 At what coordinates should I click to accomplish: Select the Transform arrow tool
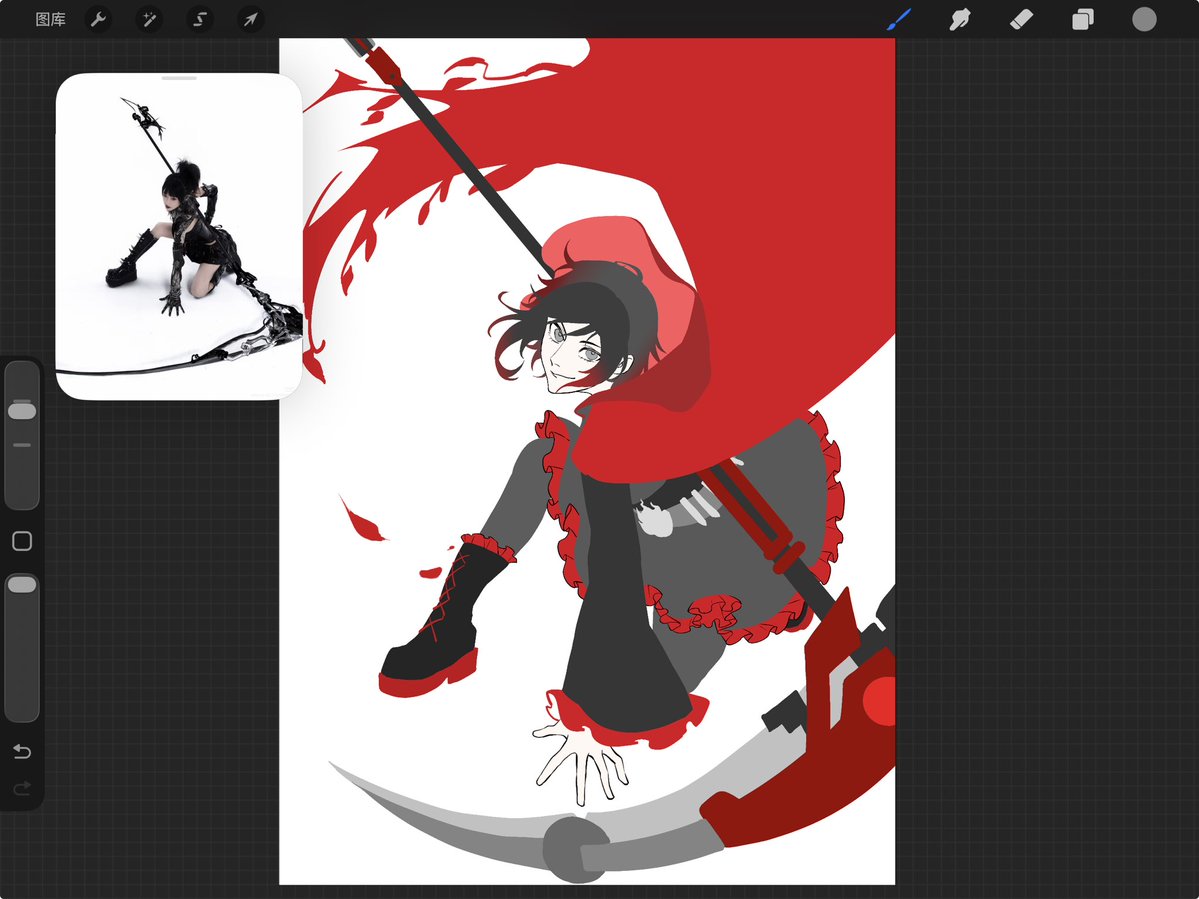251,19
